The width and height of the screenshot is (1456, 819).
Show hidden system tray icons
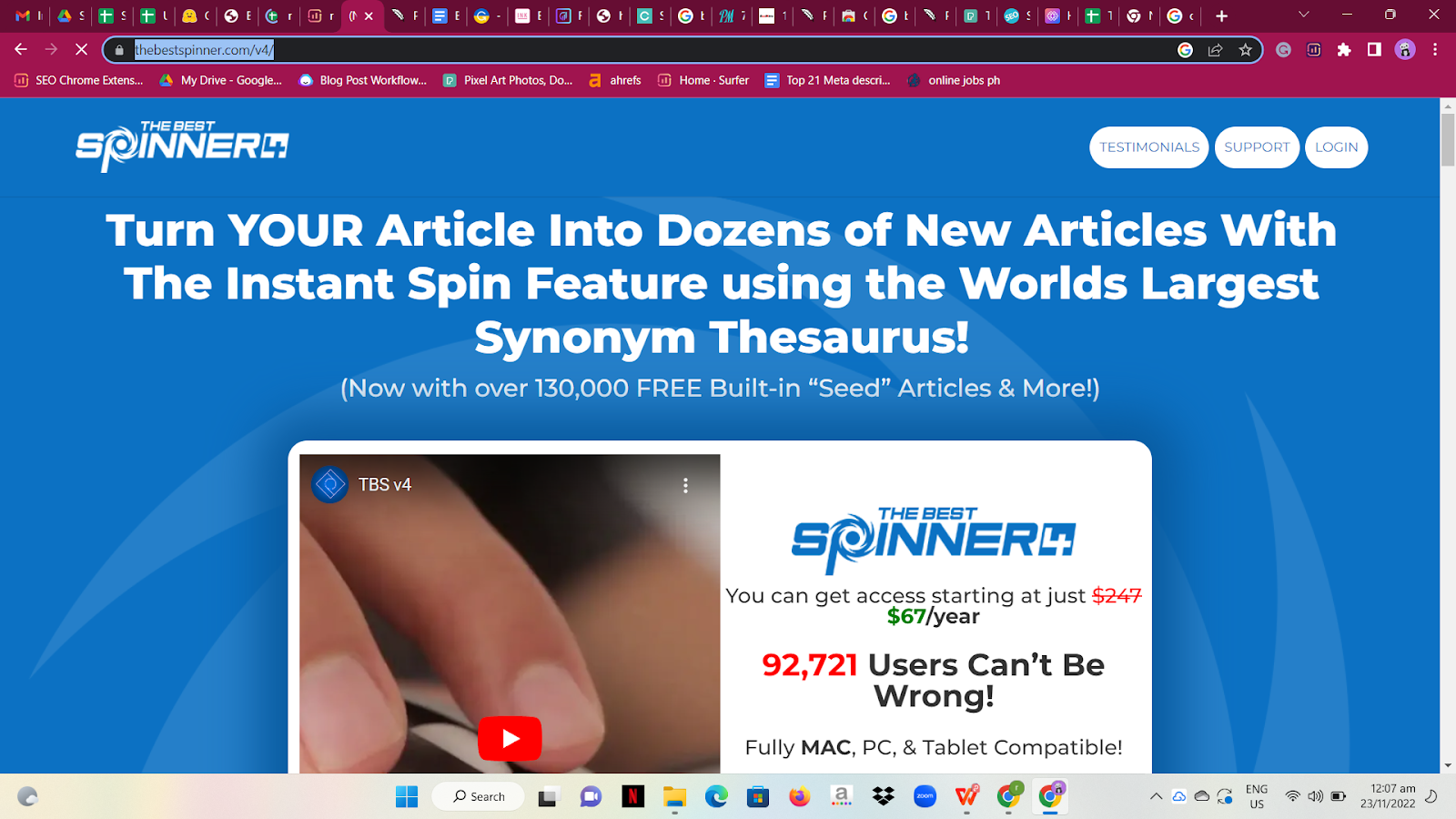coord(1156,796)
